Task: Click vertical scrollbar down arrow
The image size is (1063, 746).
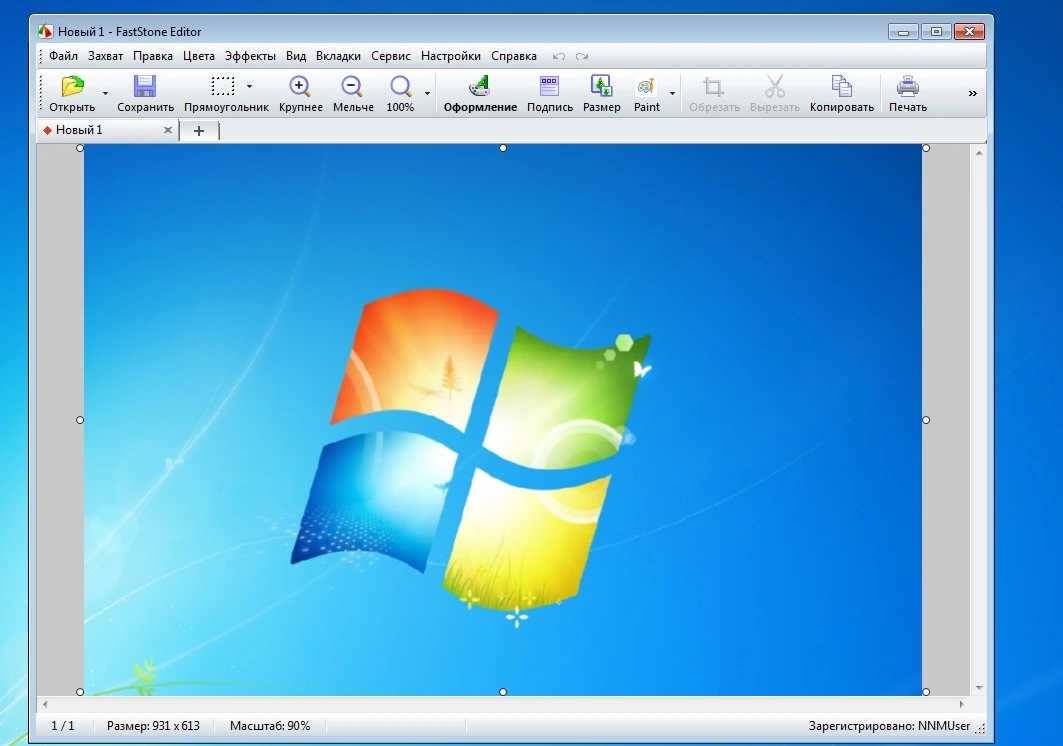Action: [979, 688]
